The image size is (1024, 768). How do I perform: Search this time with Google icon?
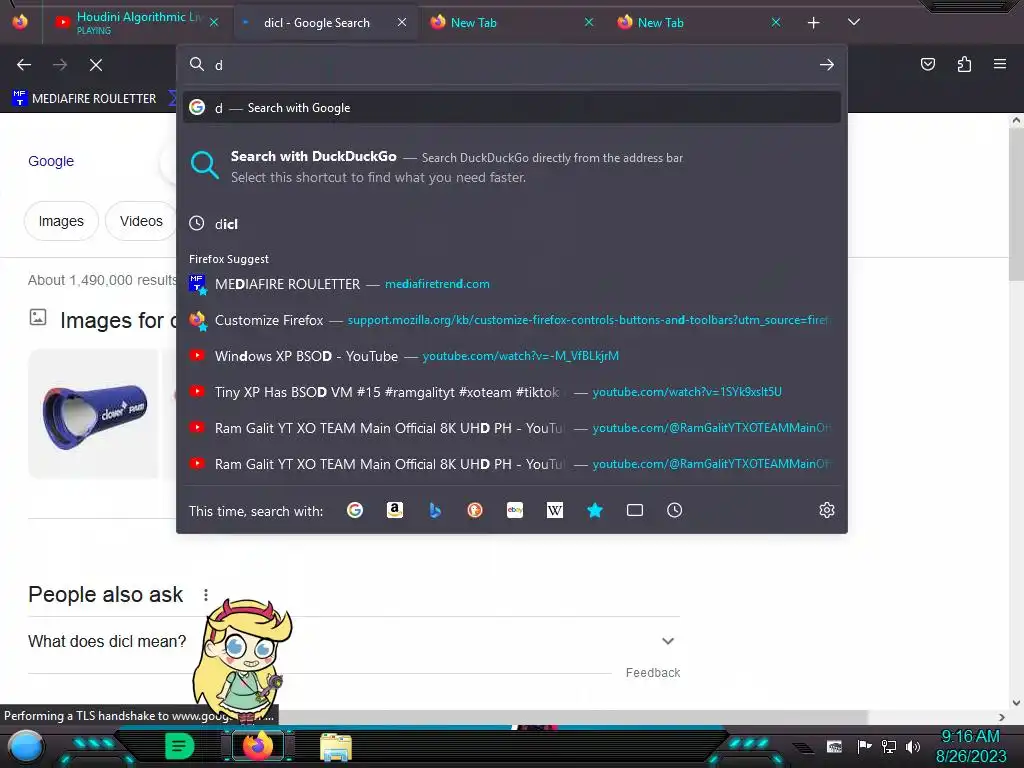coord(355,510)
